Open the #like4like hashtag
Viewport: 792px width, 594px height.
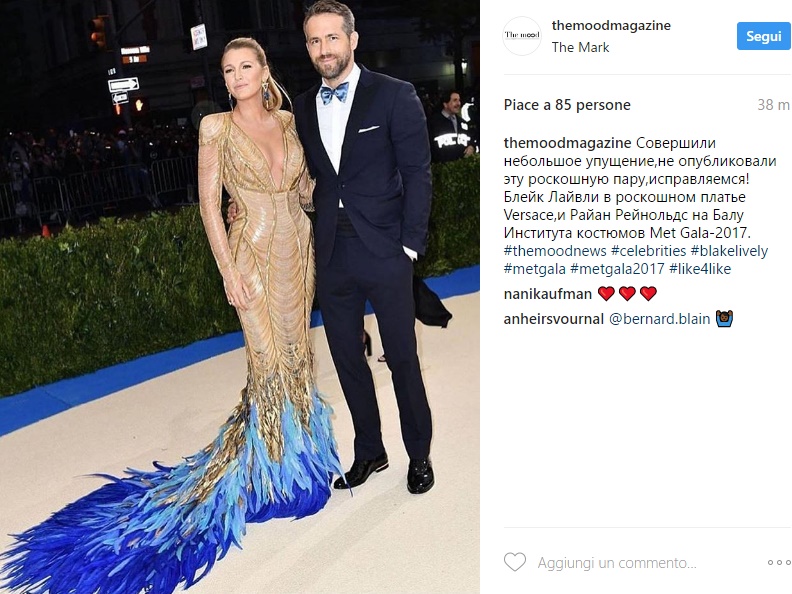(x=700, y=269)
